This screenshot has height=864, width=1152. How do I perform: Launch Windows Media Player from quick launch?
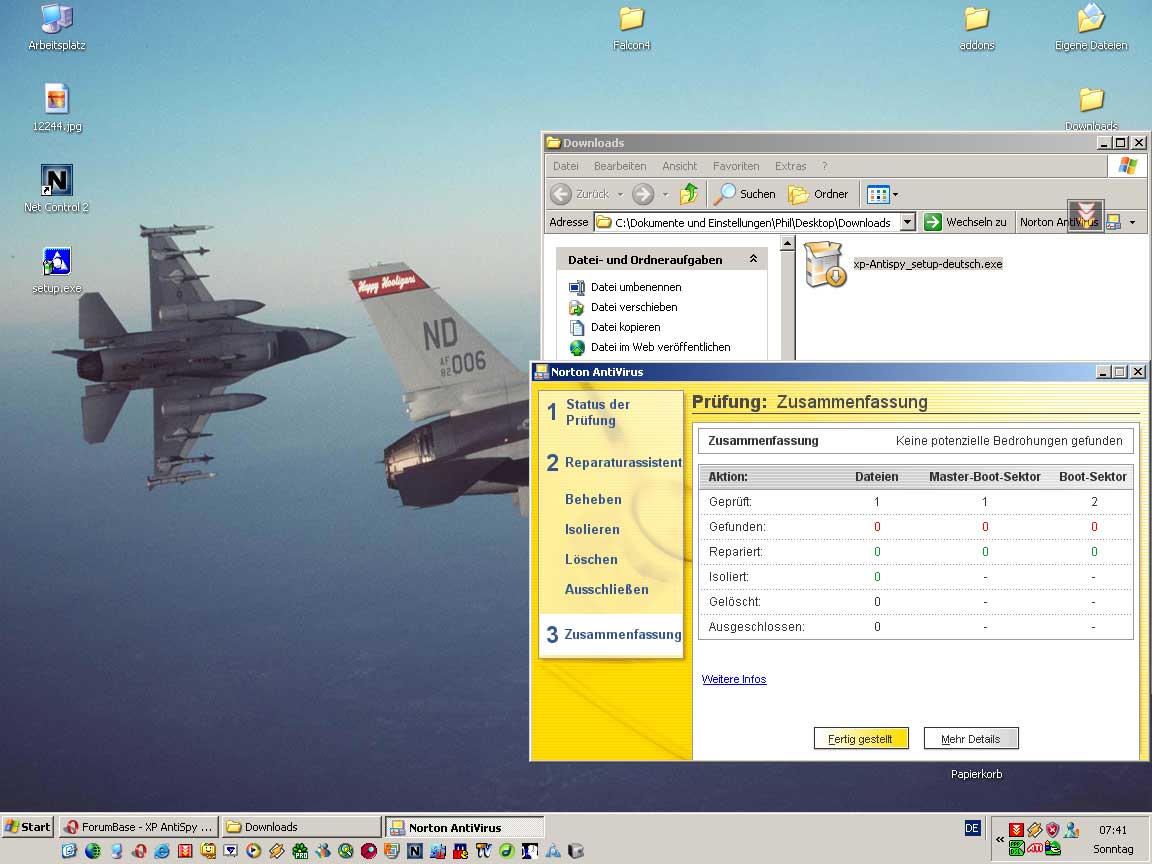point(253,851)
